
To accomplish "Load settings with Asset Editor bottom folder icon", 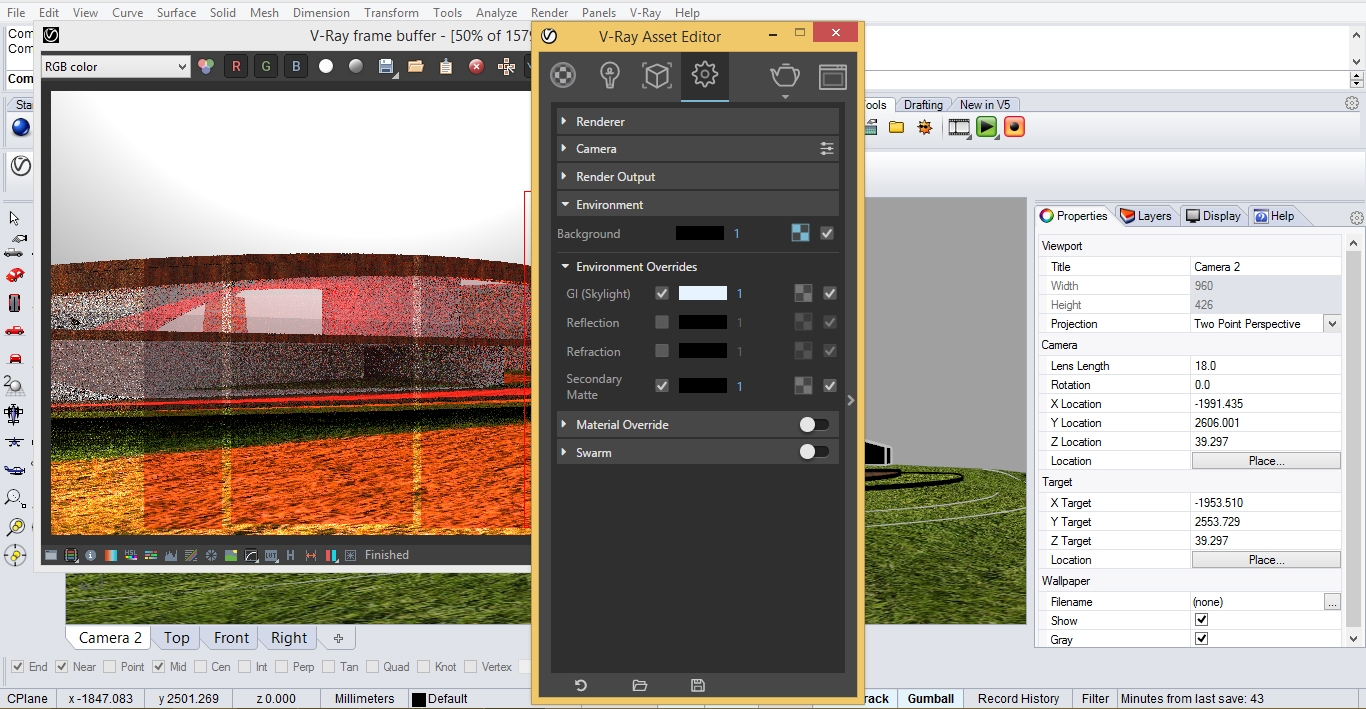I will [x=640, y=685].
